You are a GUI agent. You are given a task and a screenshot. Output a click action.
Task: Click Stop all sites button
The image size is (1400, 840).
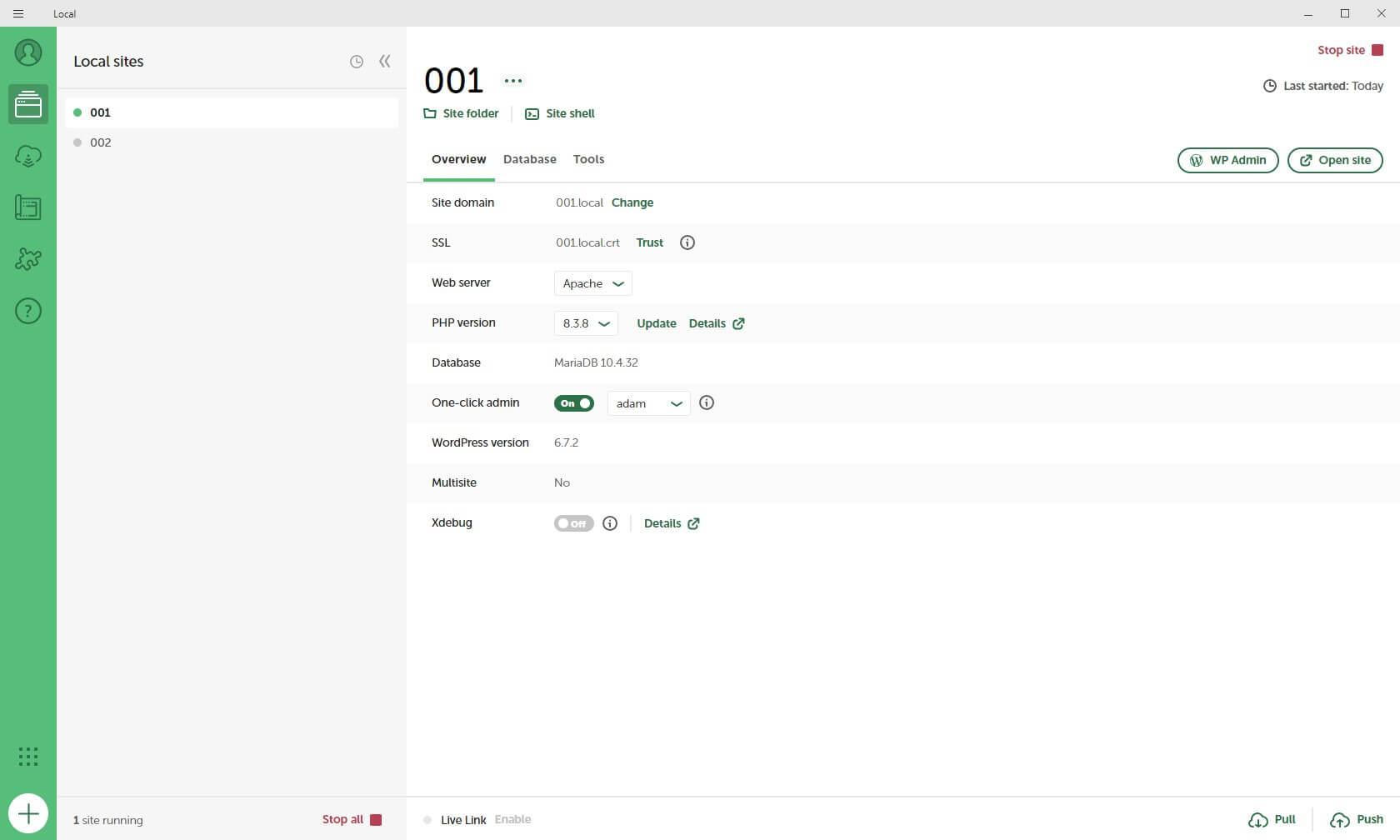click(x=352, y=820)
